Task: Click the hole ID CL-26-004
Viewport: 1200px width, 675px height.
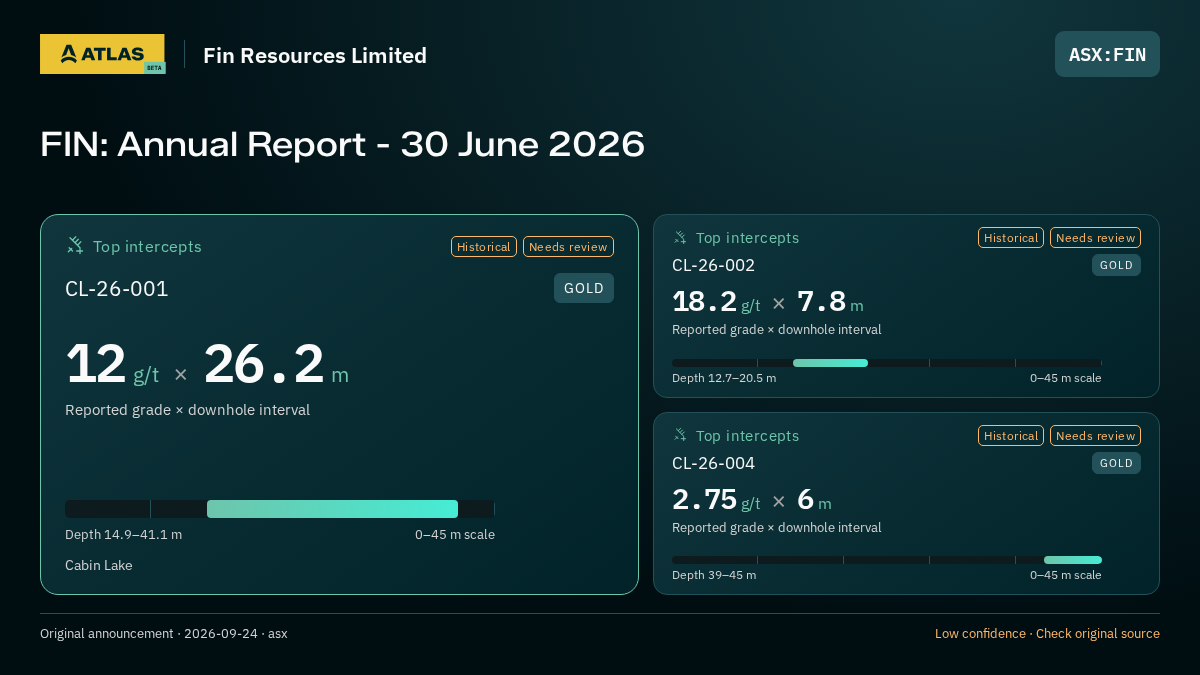Action: point(713,463)
